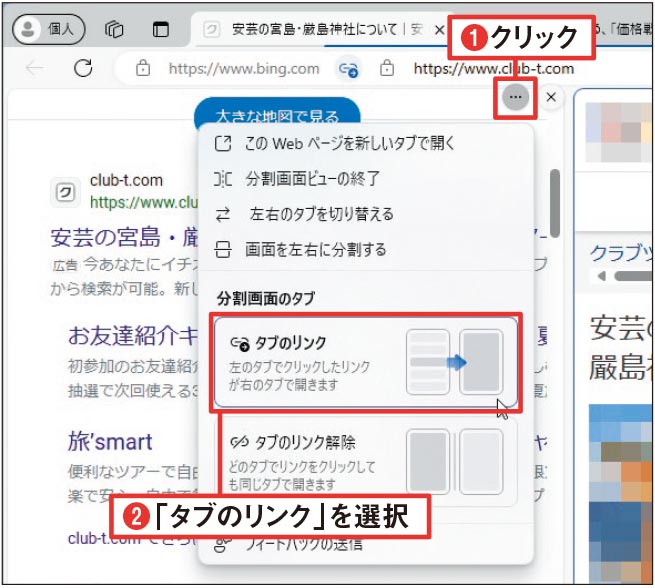
Task: Choose the タブのリンク option card
Action: [366, 362]
